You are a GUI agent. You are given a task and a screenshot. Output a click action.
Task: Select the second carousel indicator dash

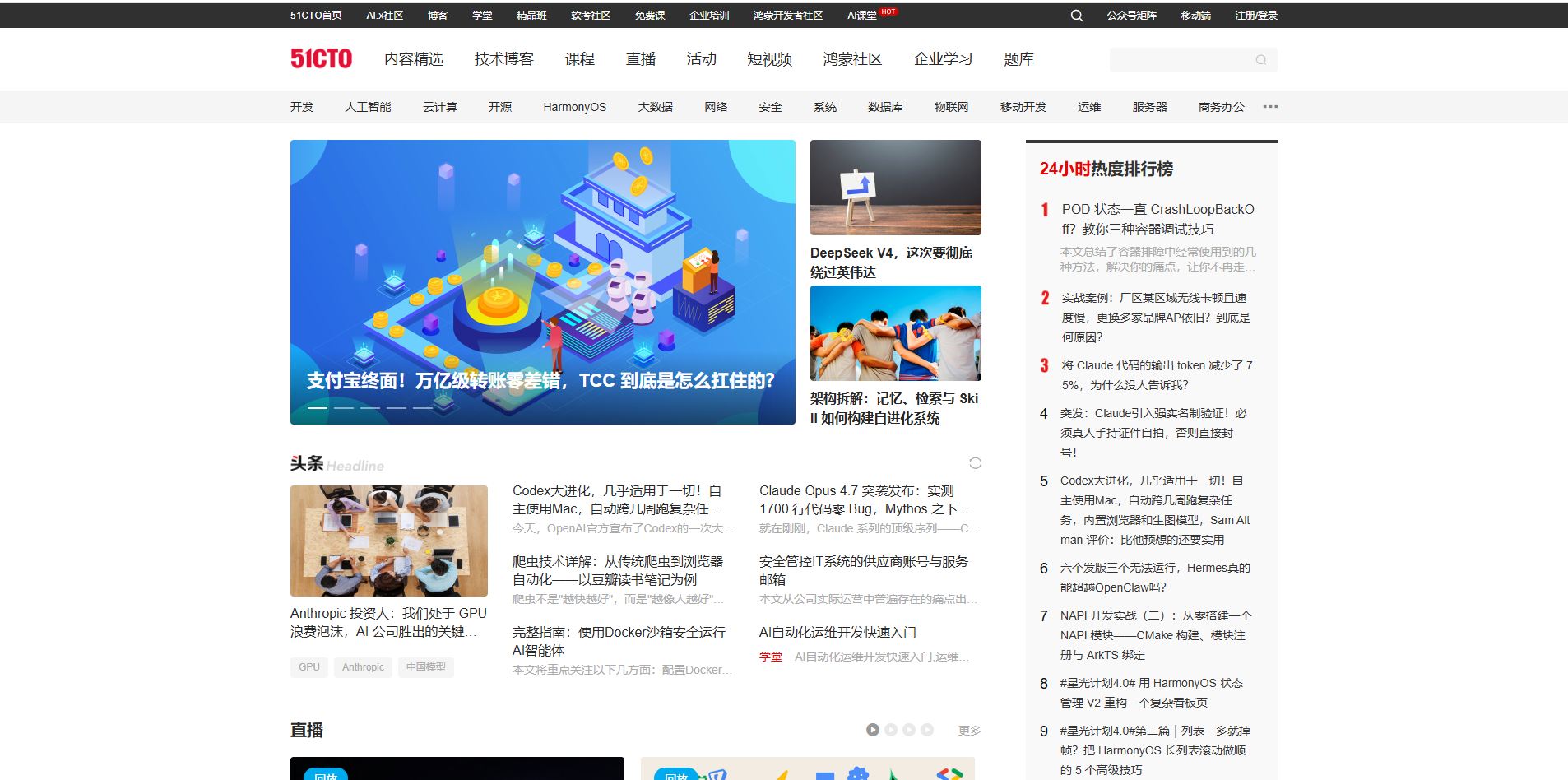tap(346, 406)
